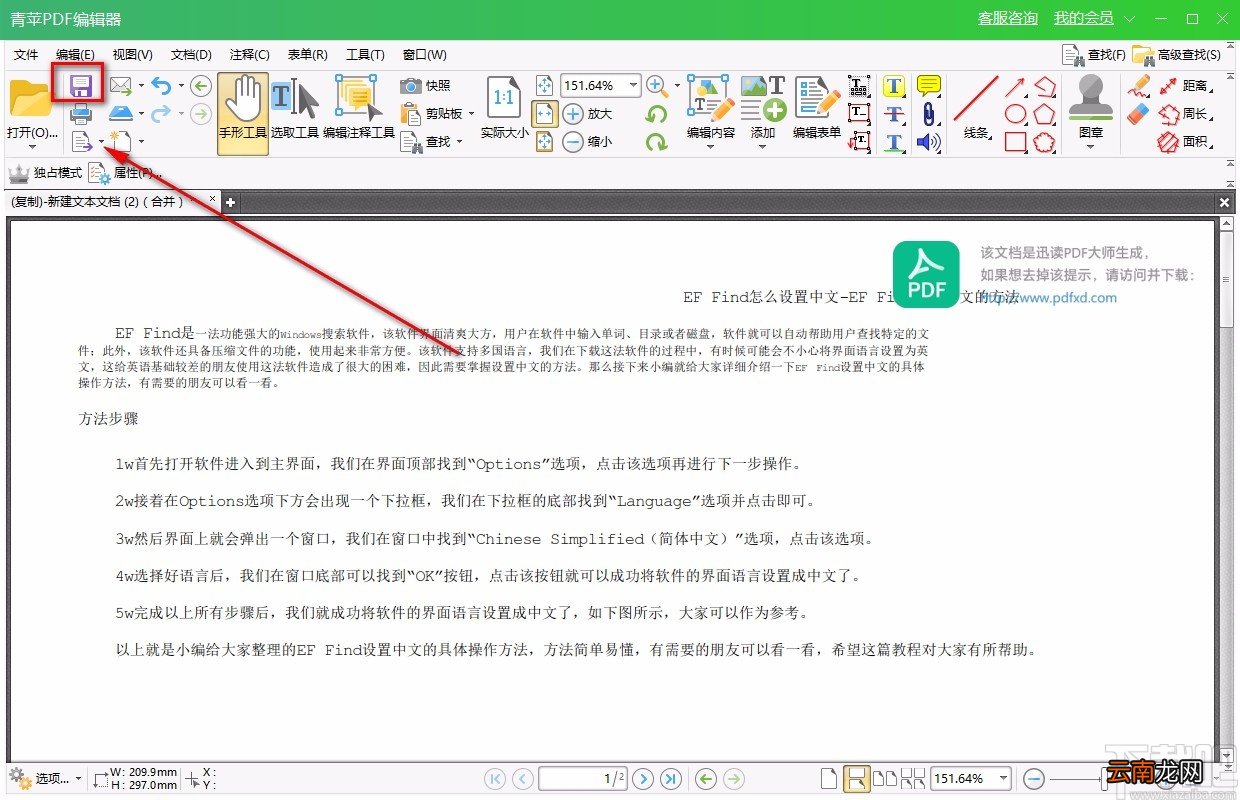Screen dimensions: 1240x800
Task: Open 属性(P) properties panel
Action: (127, 173)
